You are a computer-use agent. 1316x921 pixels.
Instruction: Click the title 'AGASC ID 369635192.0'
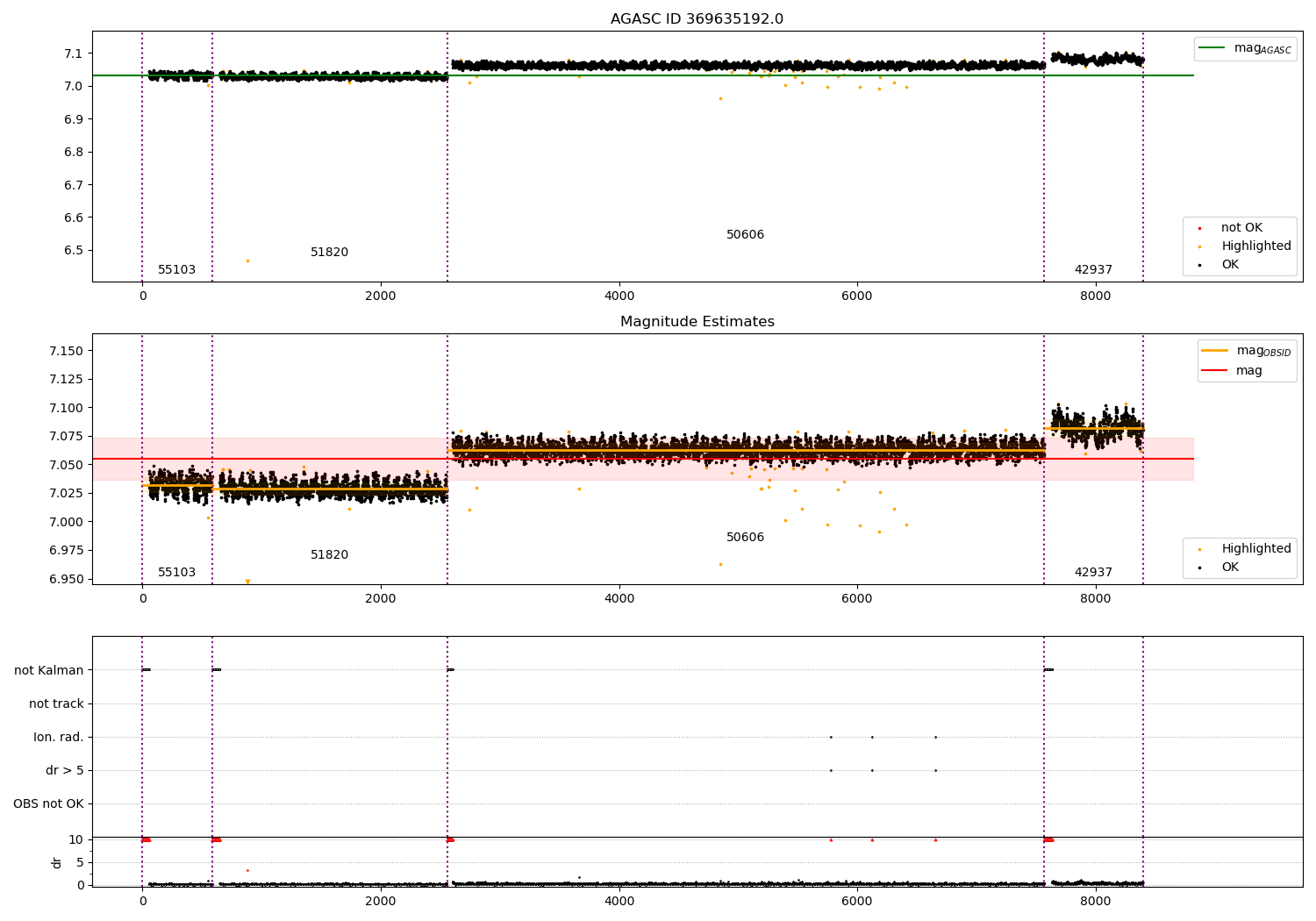(697, 19)
